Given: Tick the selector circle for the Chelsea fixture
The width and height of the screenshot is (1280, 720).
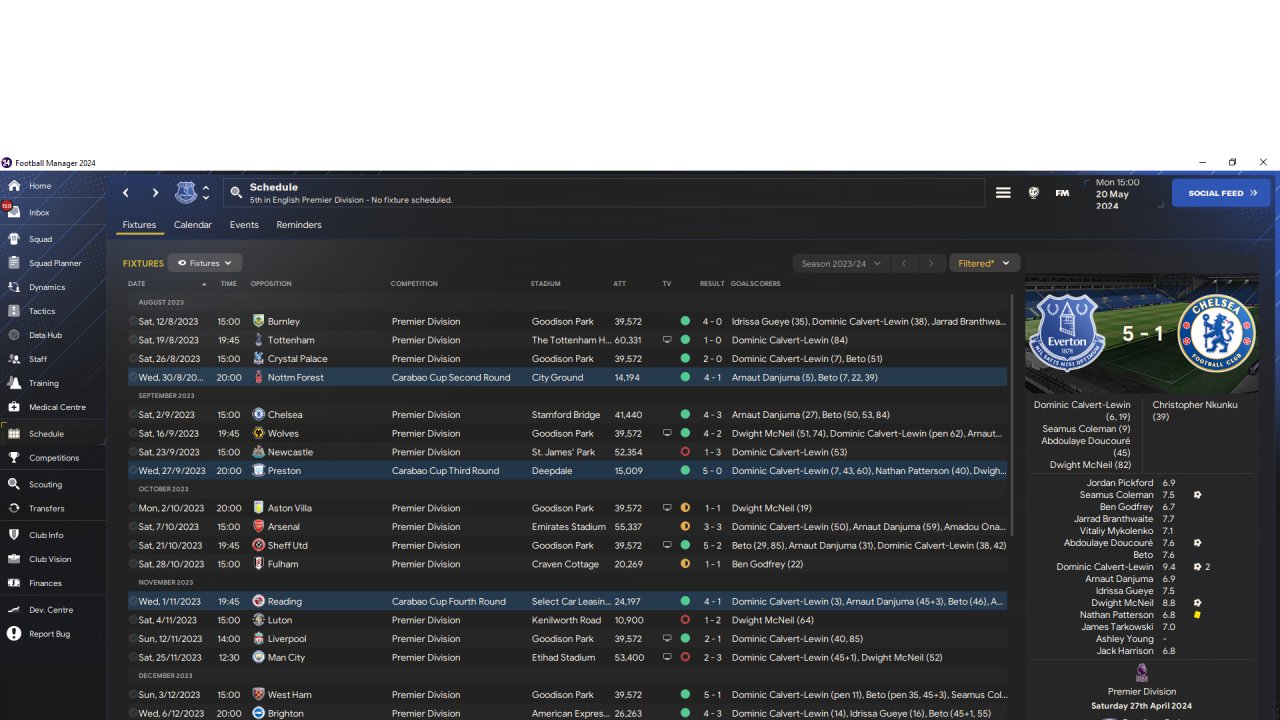Looking at the screenshot, I should click(133, 415).
